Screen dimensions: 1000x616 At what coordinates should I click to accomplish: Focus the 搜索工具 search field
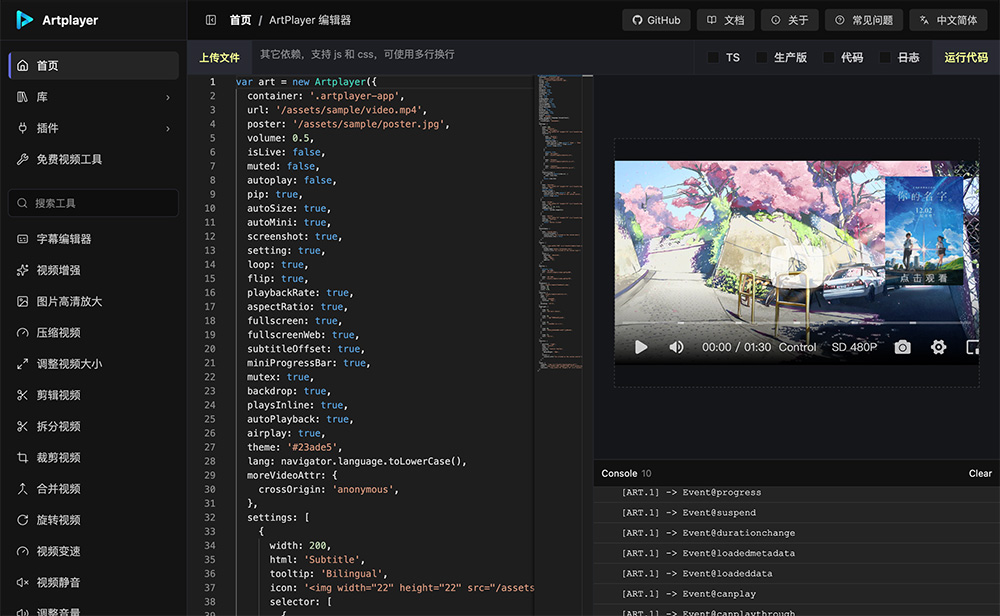(94, 203)
